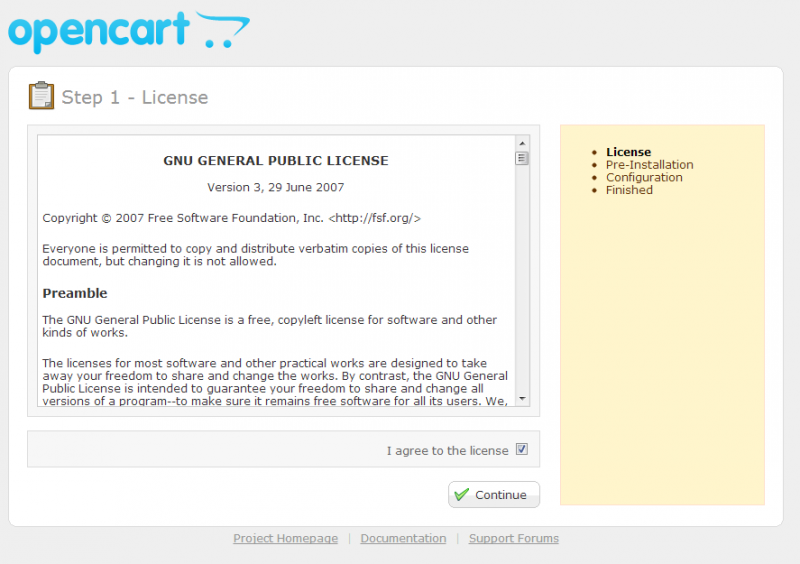
Task: Click the license scrollbar down arrow
Action: click(x=522, y=399)
